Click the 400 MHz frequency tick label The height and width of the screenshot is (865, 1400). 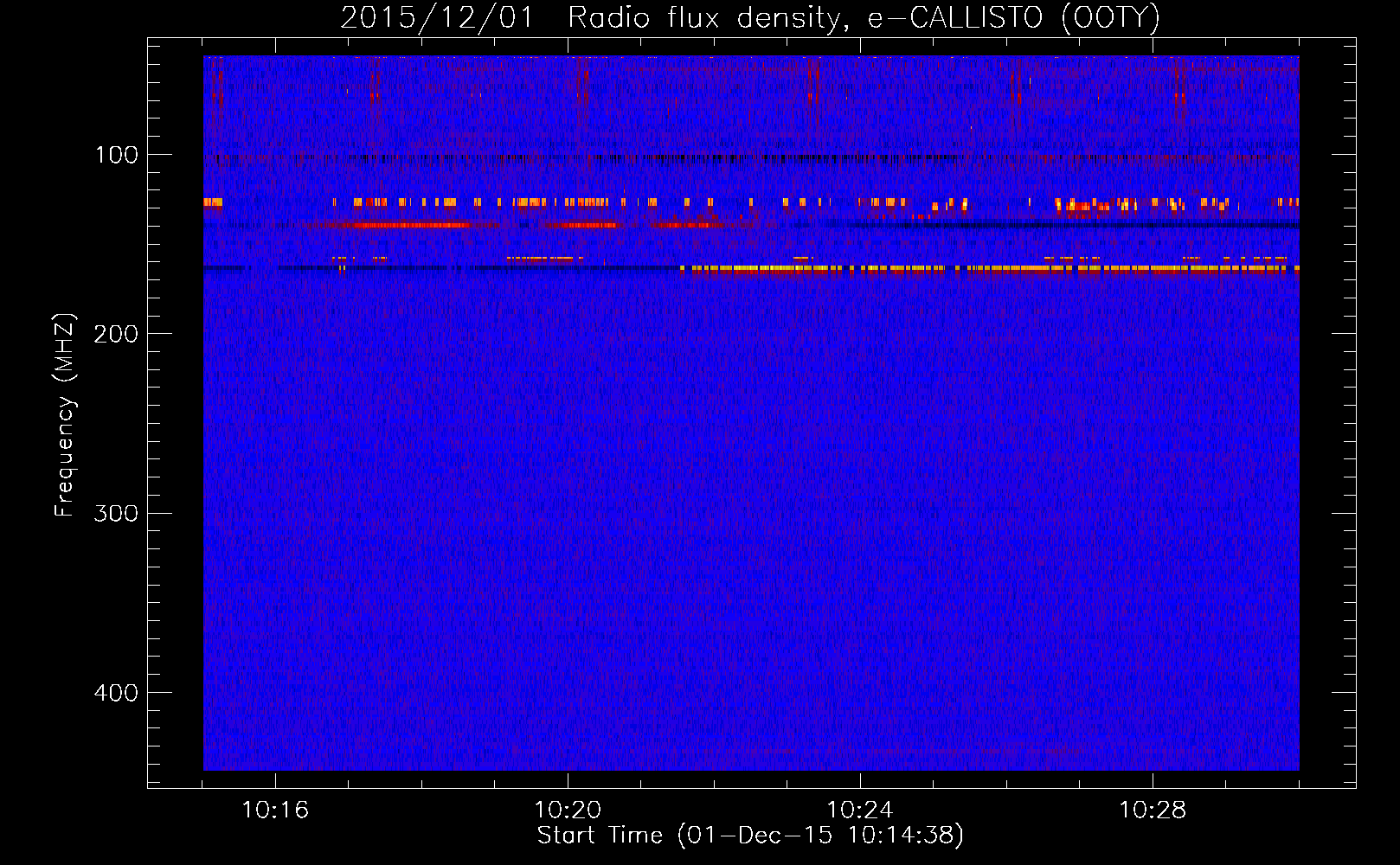click(x=116, y=693)
